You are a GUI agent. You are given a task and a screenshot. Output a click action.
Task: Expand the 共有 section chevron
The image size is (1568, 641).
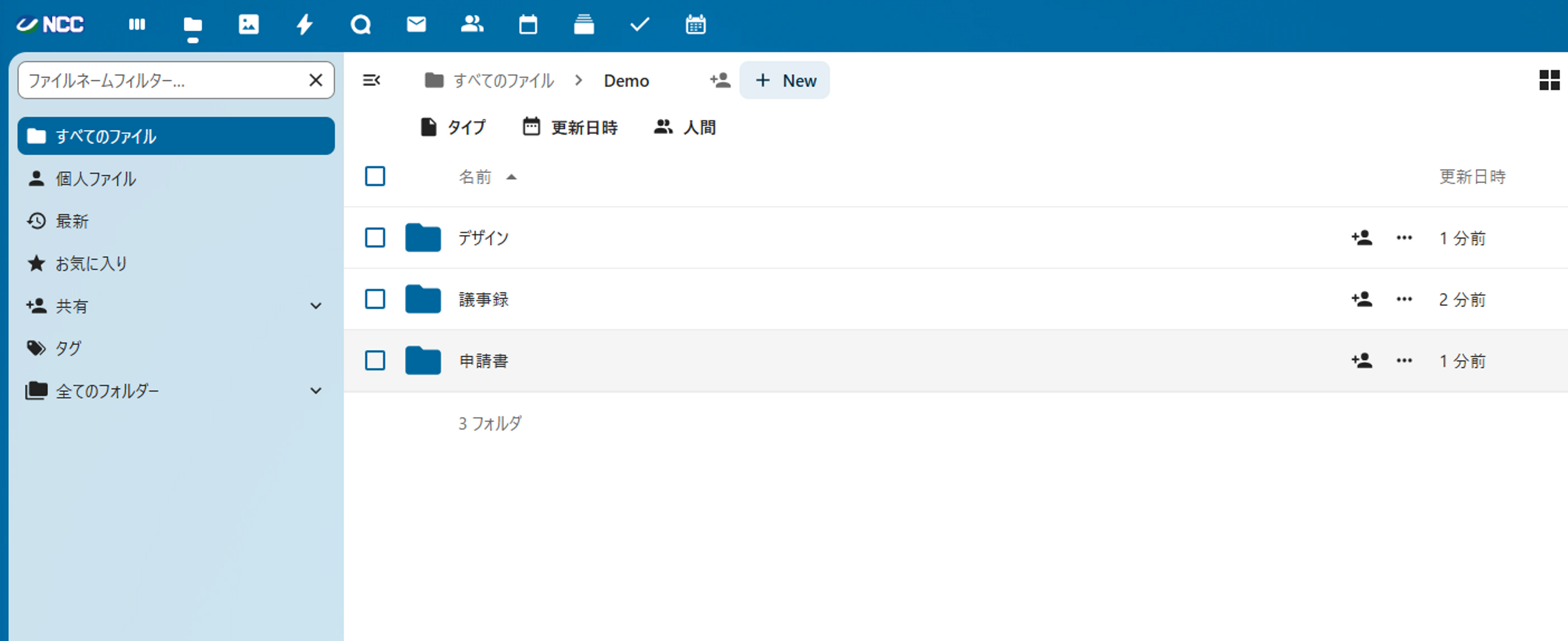pos(316,306)
